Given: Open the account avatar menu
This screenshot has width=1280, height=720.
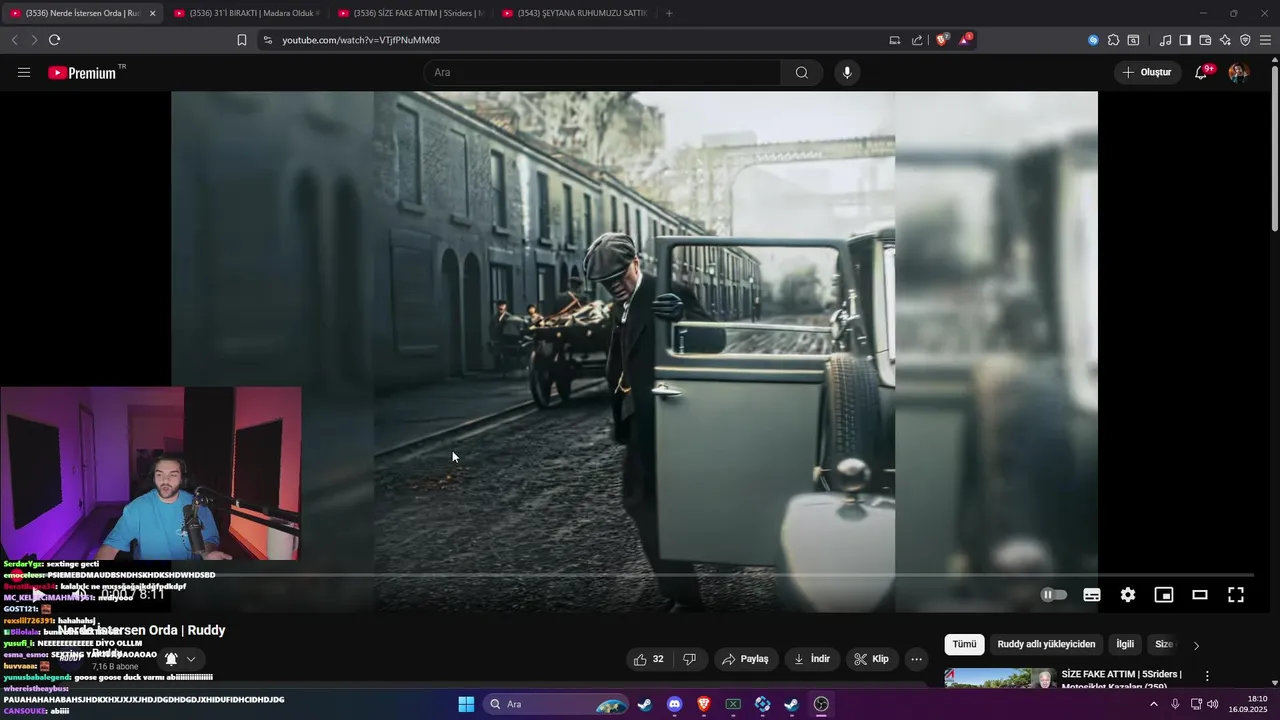Looking at the screenshot, I should pyautogui.click(x=1238, y=72).
